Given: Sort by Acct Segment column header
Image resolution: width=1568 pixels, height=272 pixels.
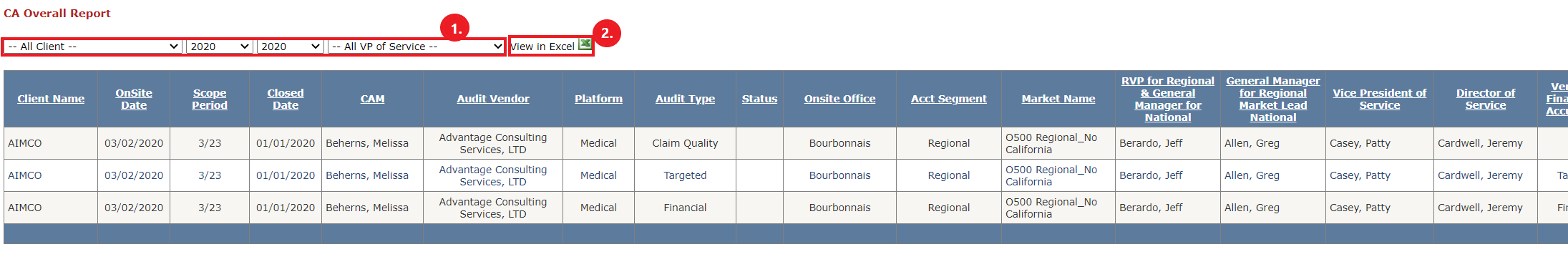Looking at the screenshot, I should pos(948,99).
